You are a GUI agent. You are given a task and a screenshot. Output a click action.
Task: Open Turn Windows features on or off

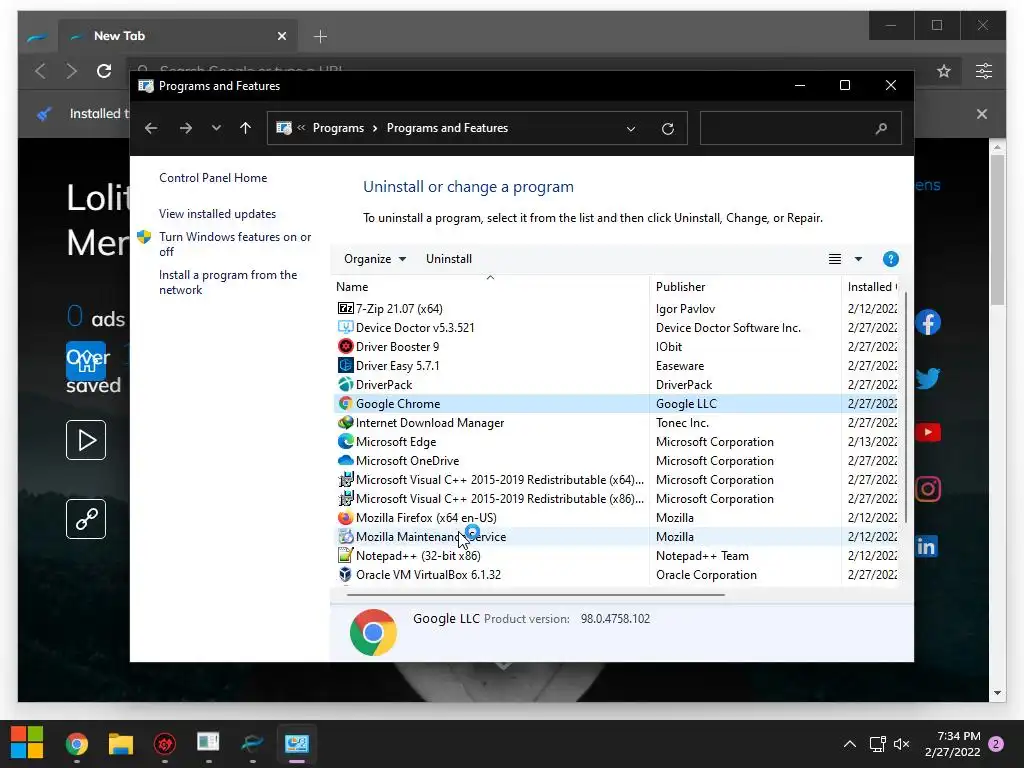(235, 244)
